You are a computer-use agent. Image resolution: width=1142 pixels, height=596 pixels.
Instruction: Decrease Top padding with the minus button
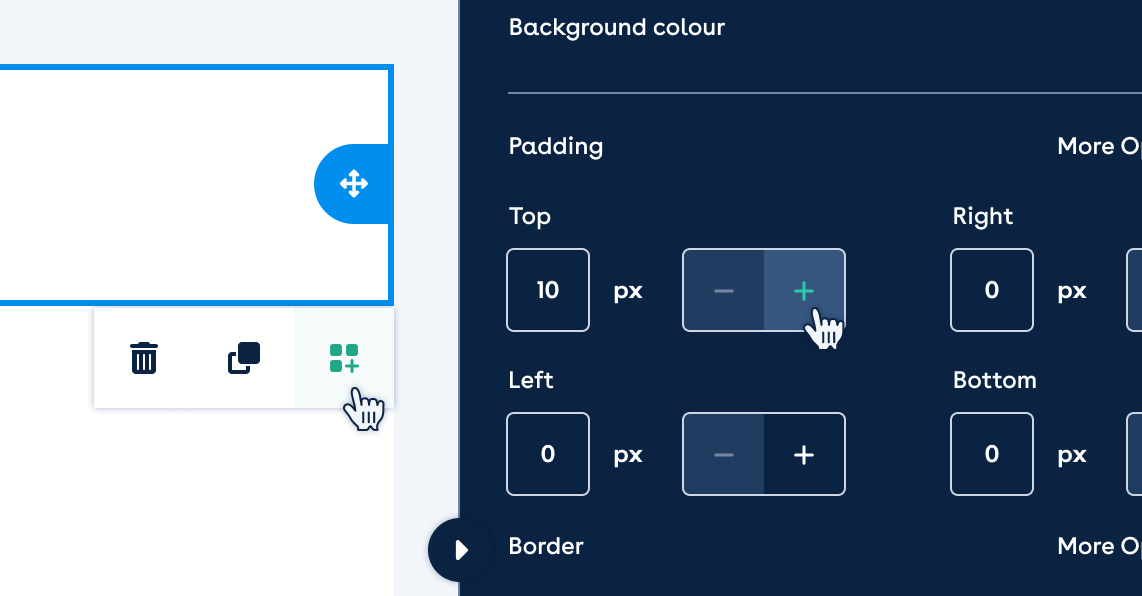(x=723, y=290)
